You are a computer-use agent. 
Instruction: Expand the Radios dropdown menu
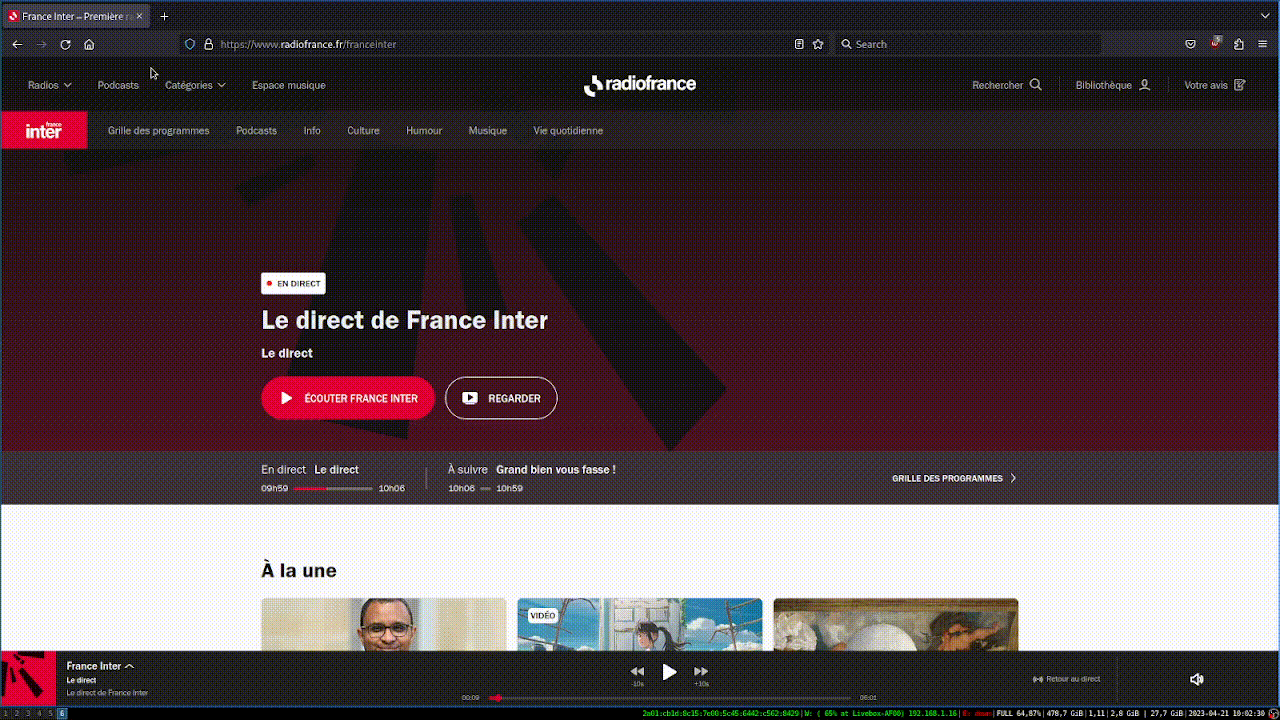[x=50, y=85]
